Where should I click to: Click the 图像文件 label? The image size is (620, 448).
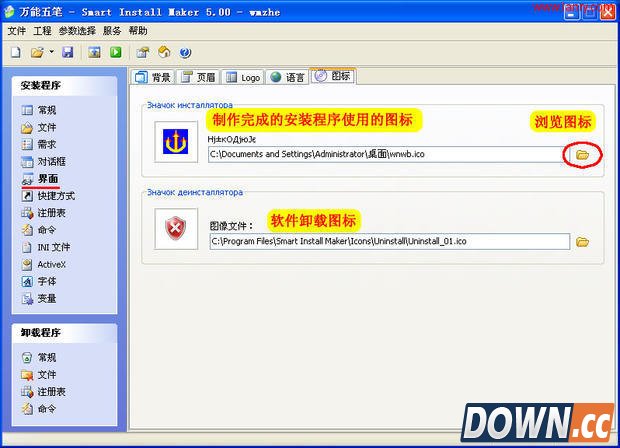(x=231, y=226)
